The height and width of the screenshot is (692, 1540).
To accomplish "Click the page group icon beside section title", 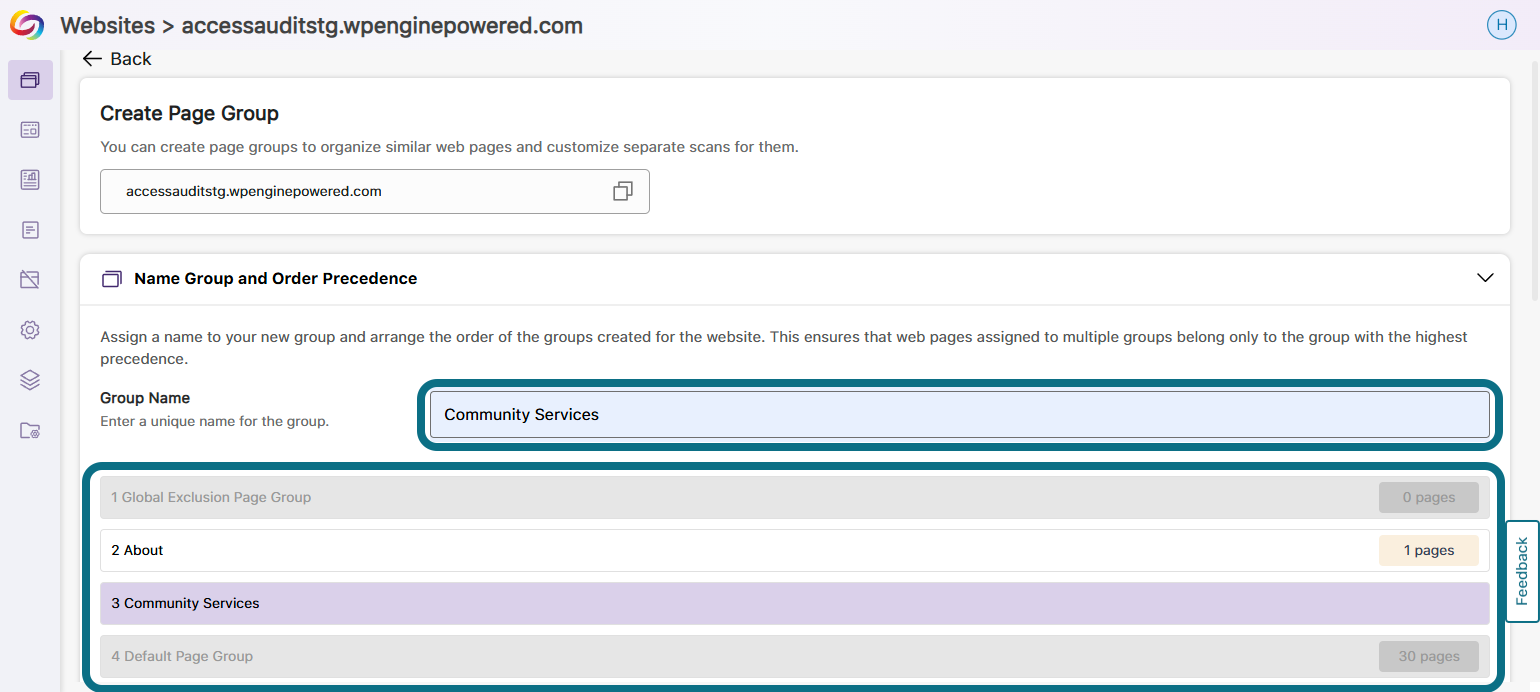I will pos(112,279).
